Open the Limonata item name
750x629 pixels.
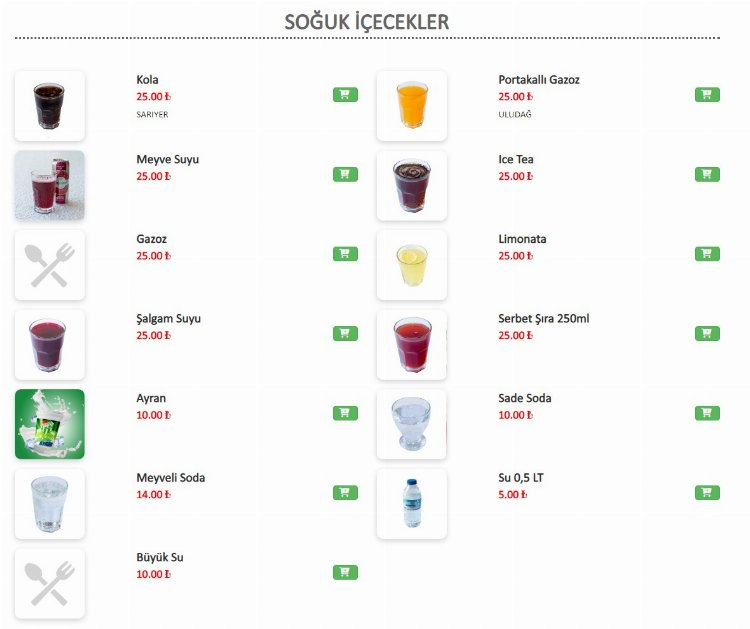pyautogui.click(x=522, y=239)
